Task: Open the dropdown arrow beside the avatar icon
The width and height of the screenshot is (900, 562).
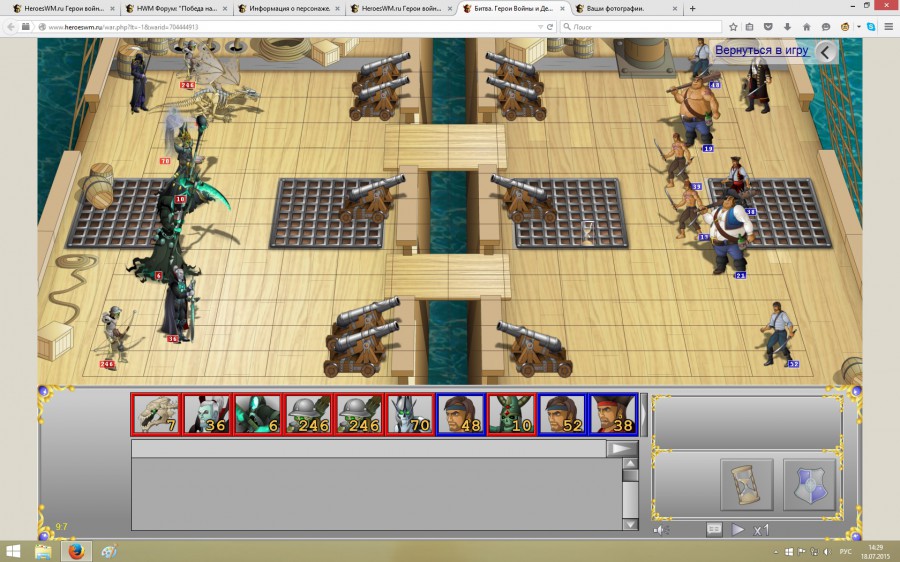Action: coord(859,27)
